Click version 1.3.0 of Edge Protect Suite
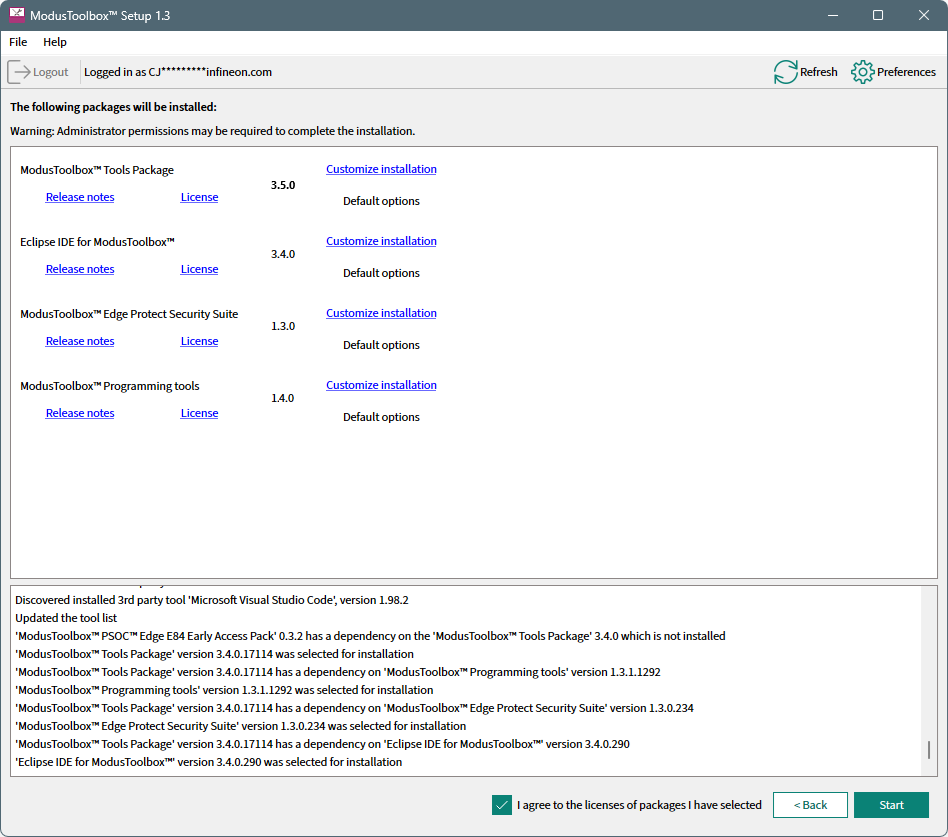 coord(283,326)
